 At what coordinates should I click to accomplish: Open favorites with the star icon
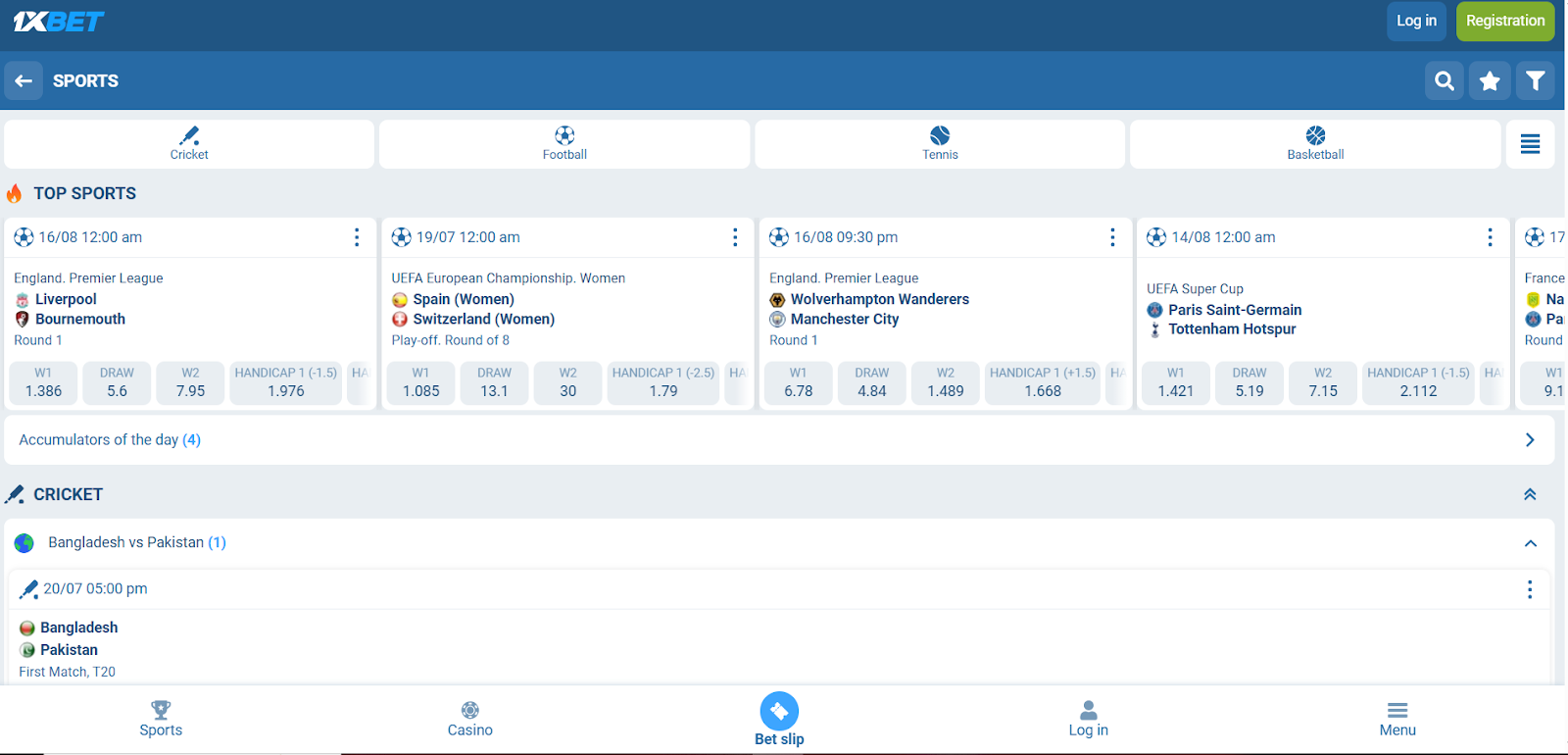(1490, 80)
